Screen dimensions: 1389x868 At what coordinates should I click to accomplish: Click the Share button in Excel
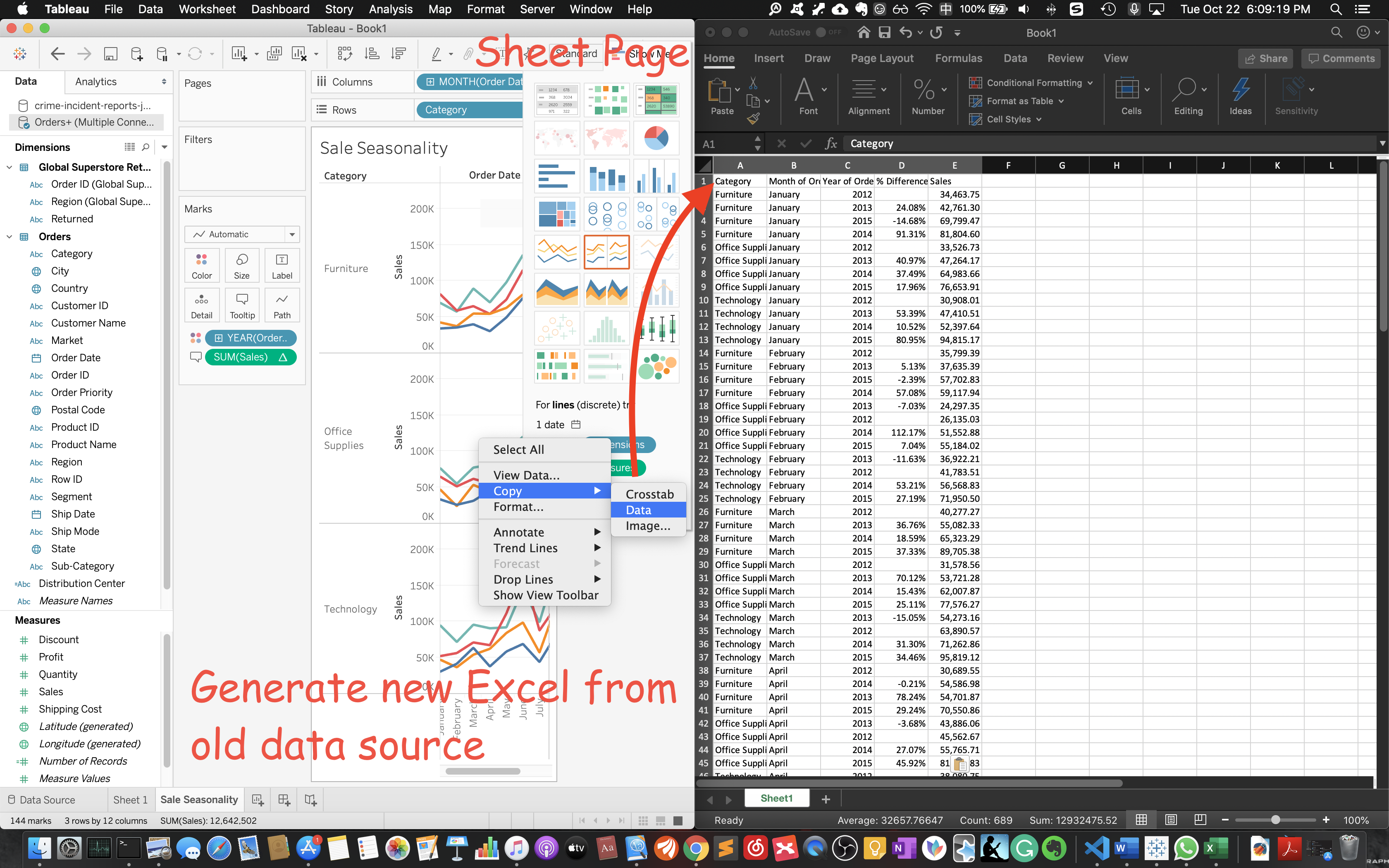pos(1265,58)
